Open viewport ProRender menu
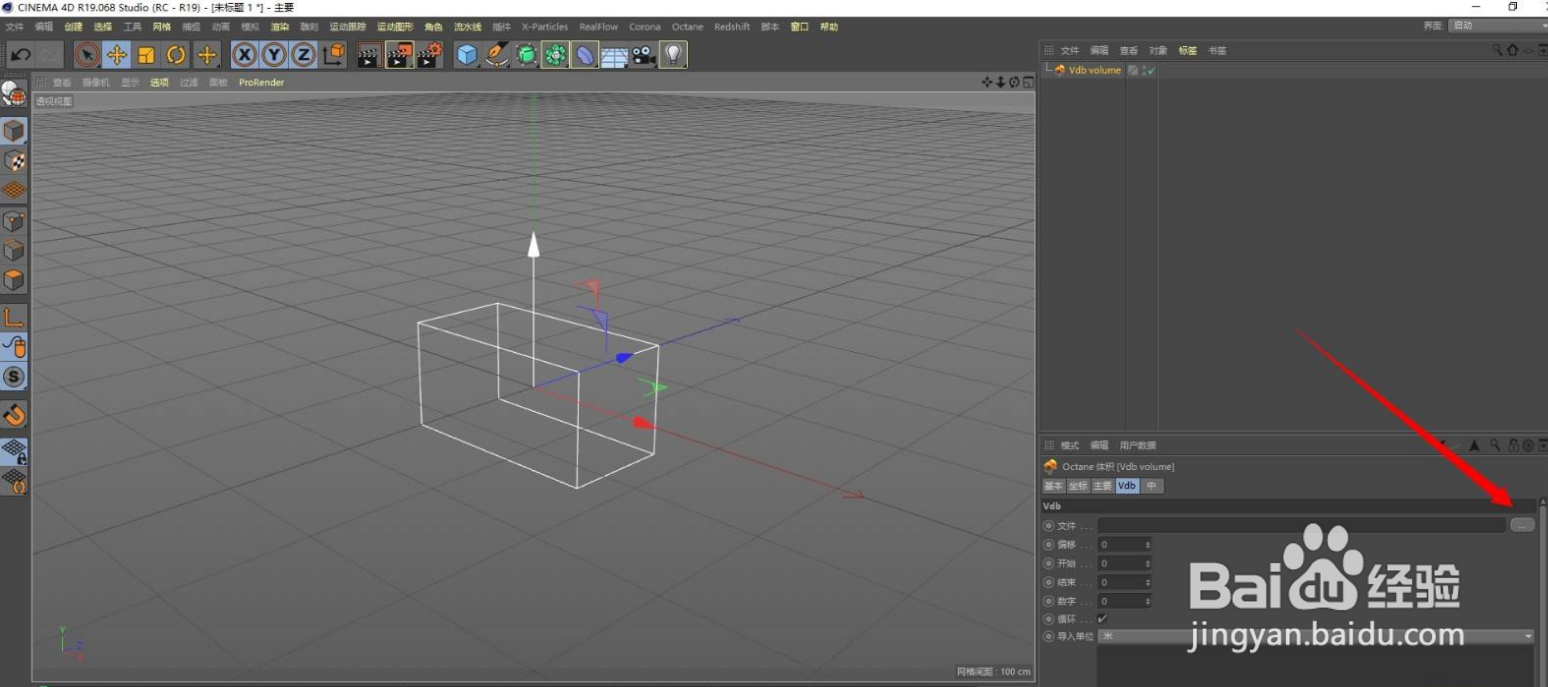Viewport: 1548px width, 687px height. point(261,83)
